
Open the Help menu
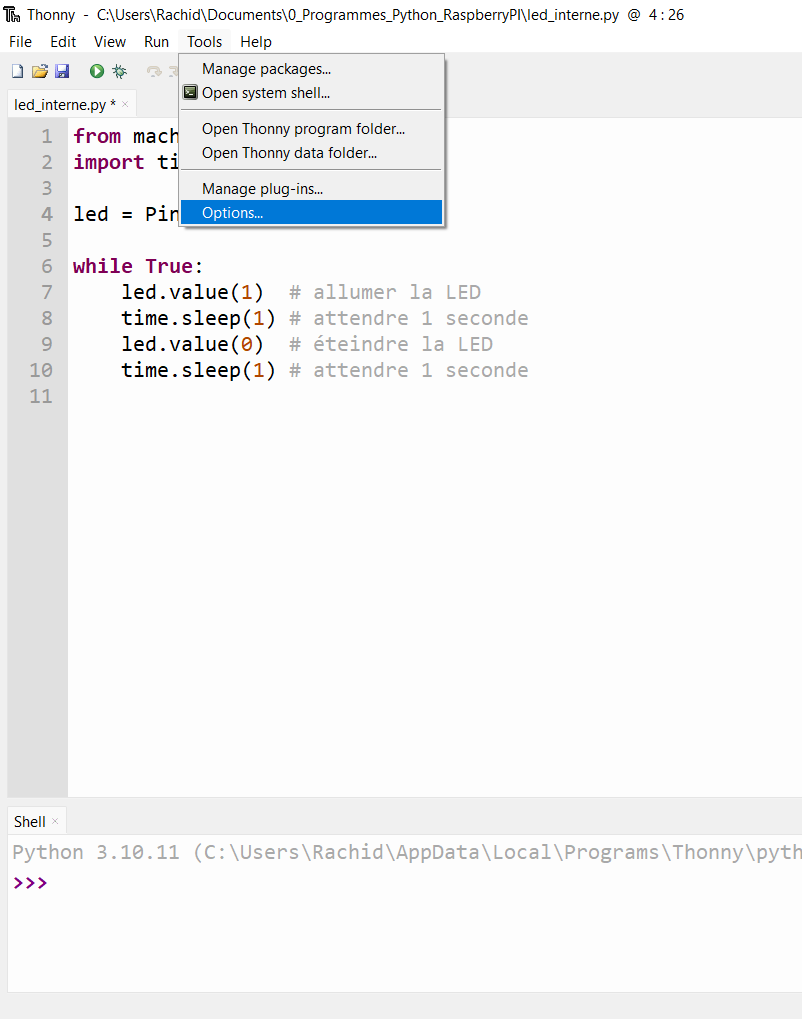point(256,42)
